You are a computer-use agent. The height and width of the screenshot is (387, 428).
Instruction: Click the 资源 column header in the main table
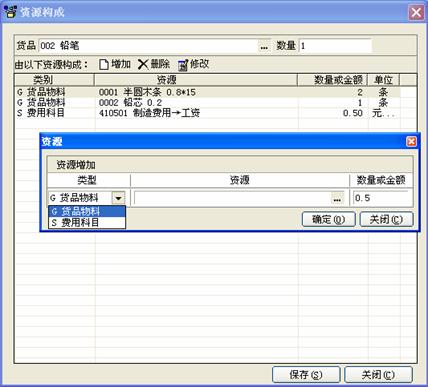point(196,80)
